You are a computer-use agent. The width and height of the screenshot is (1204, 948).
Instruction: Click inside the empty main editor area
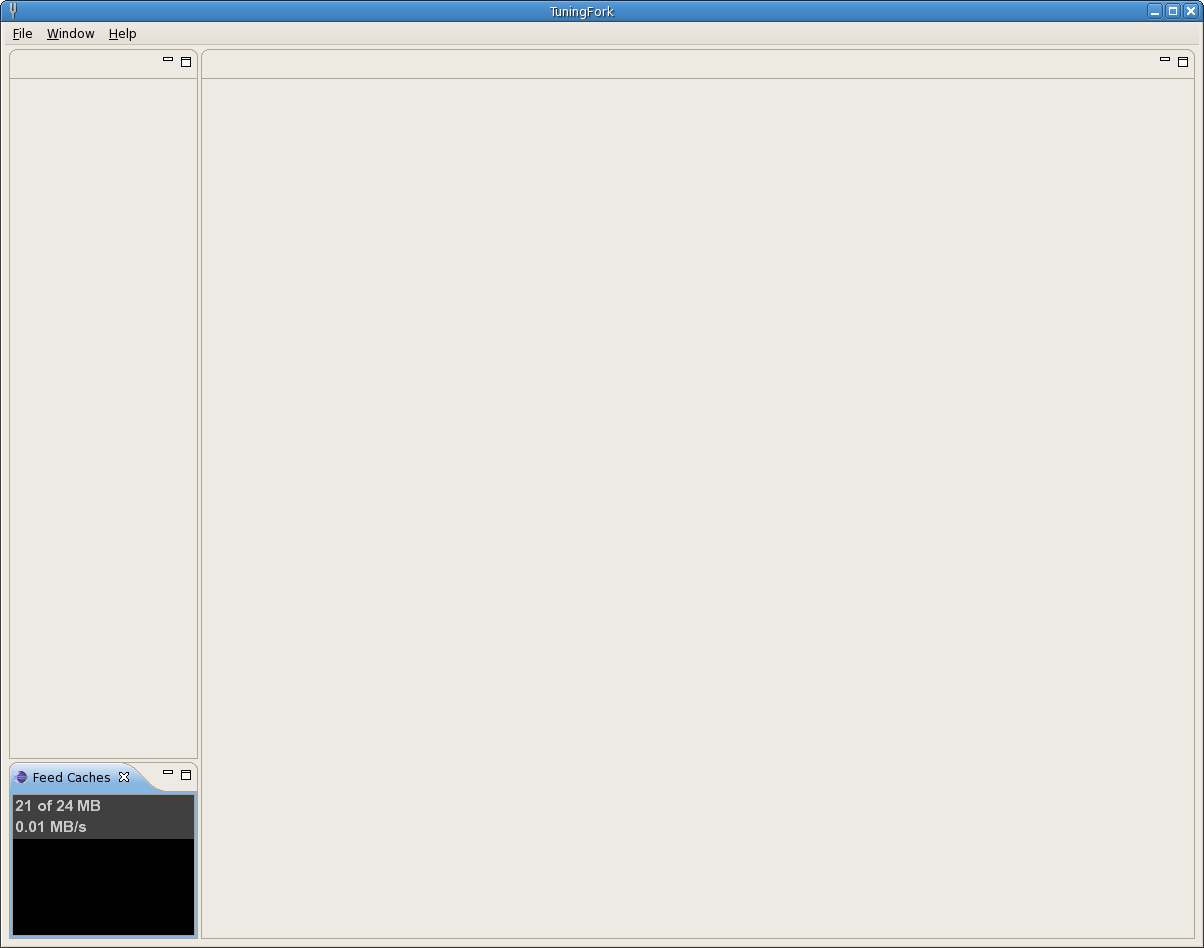(698, 500)
